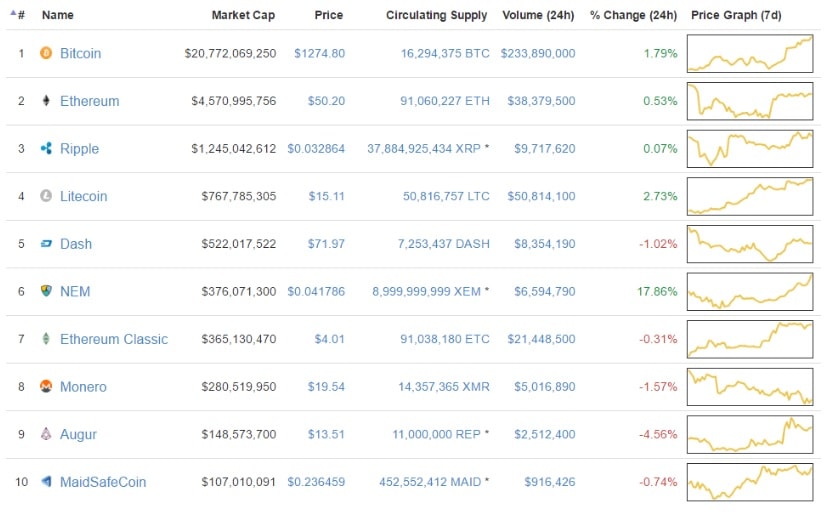Open the Ethereum Classic name link
The image size is (826, 514).
113,339
